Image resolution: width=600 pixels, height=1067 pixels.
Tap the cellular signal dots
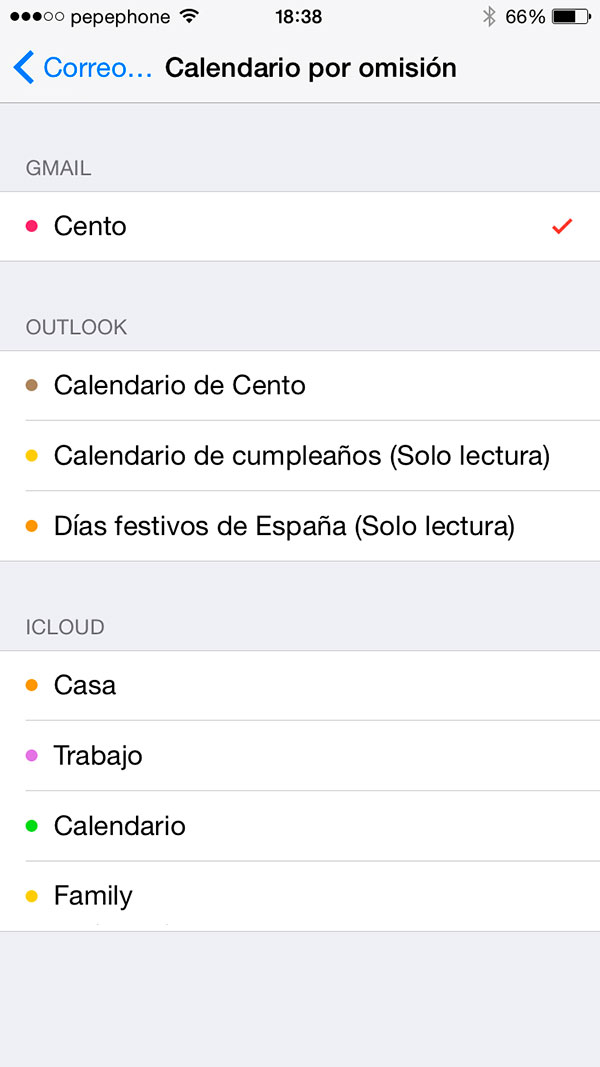[x=35, y=17]
